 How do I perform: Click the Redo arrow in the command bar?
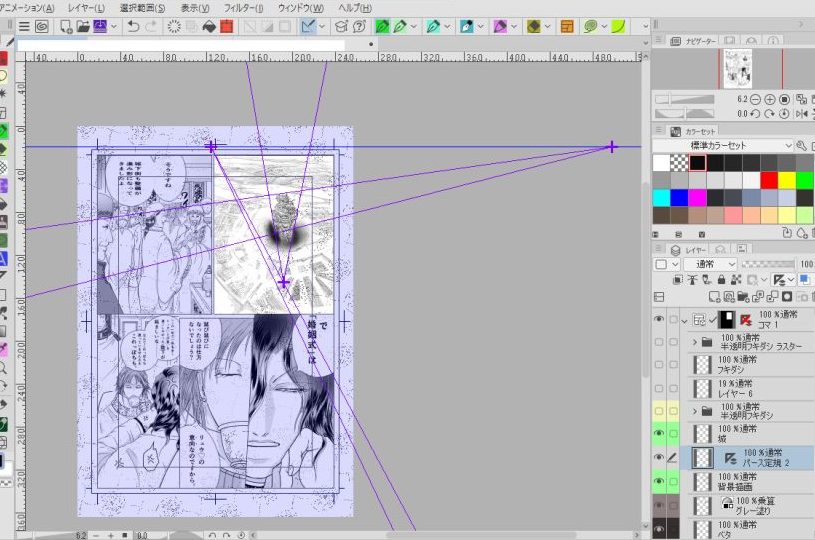[152, 26]
